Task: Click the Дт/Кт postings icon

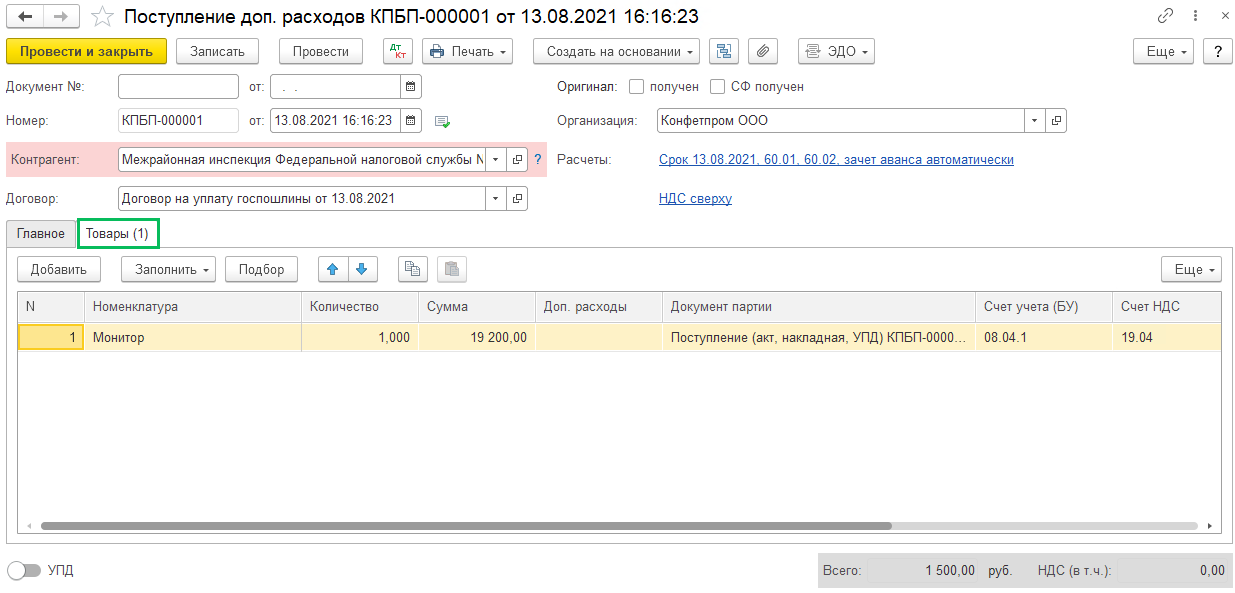Action: click(397, 51)
